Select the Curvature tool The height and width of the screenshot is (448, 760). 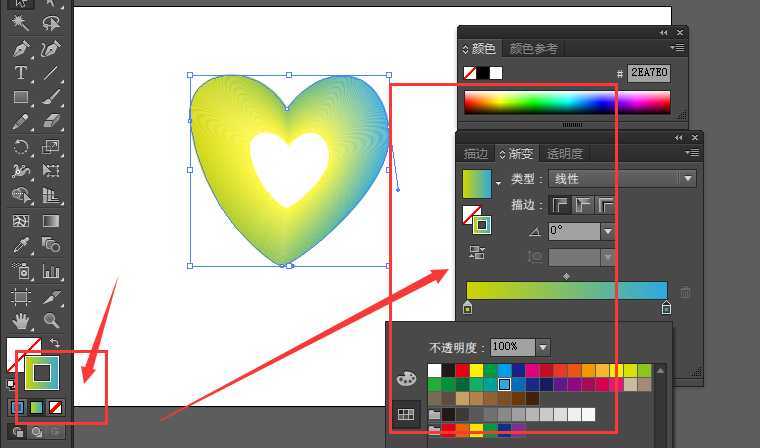click(51, 48)
